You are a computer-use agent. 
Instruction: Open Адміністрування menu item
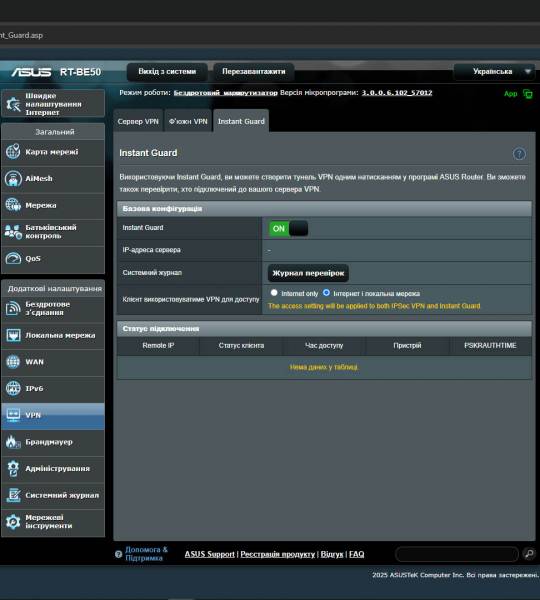click(53, 469)
